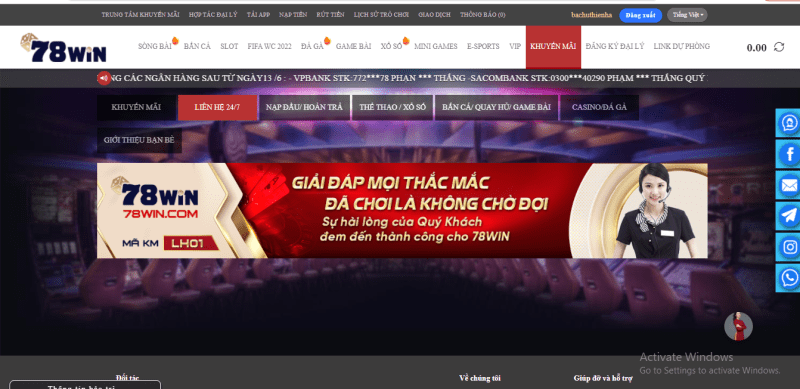
Task: Switch to Casino/Đá Gà tab
Action: tap(599, 107)
